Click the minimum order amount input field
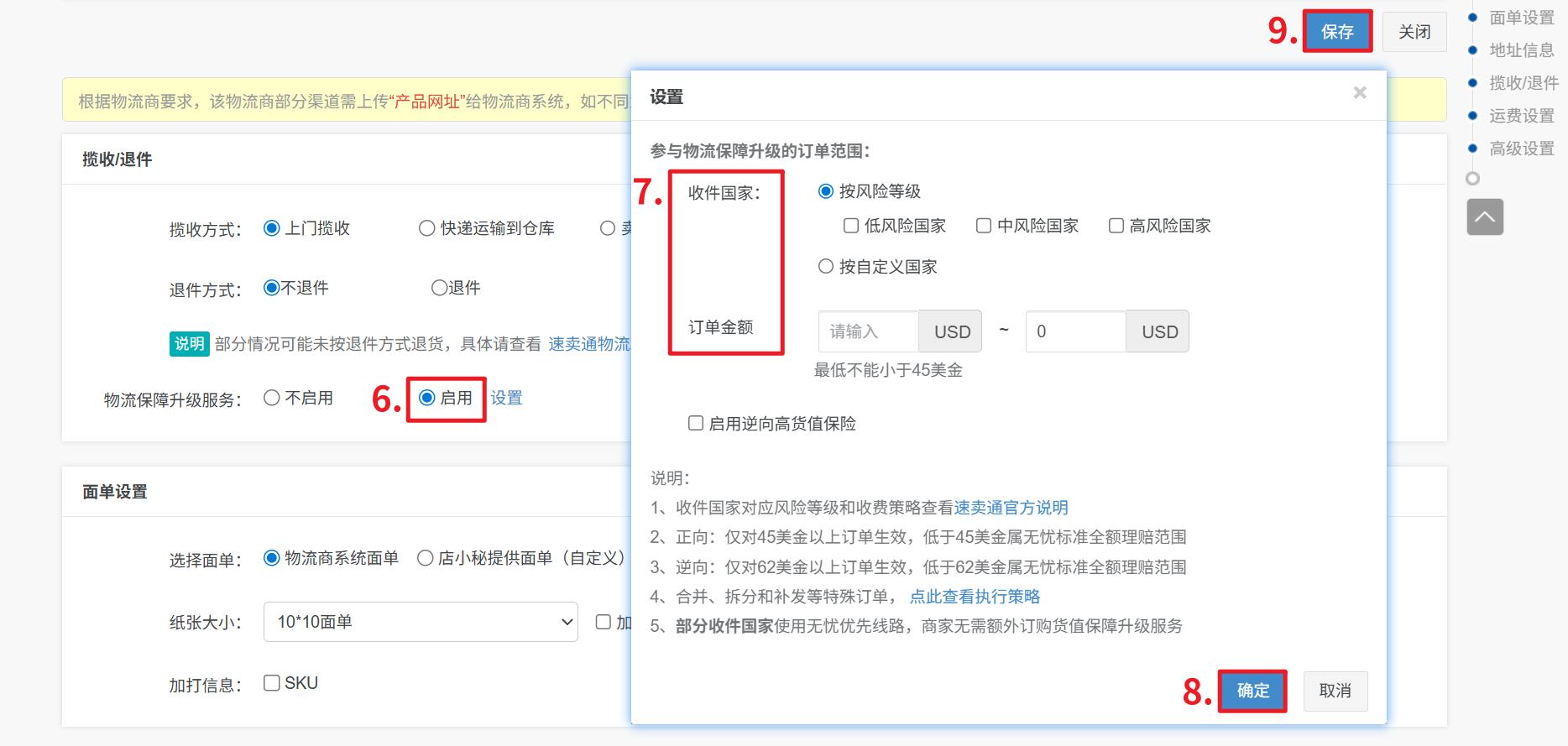The image size is (1568, 746). point(869,331)
